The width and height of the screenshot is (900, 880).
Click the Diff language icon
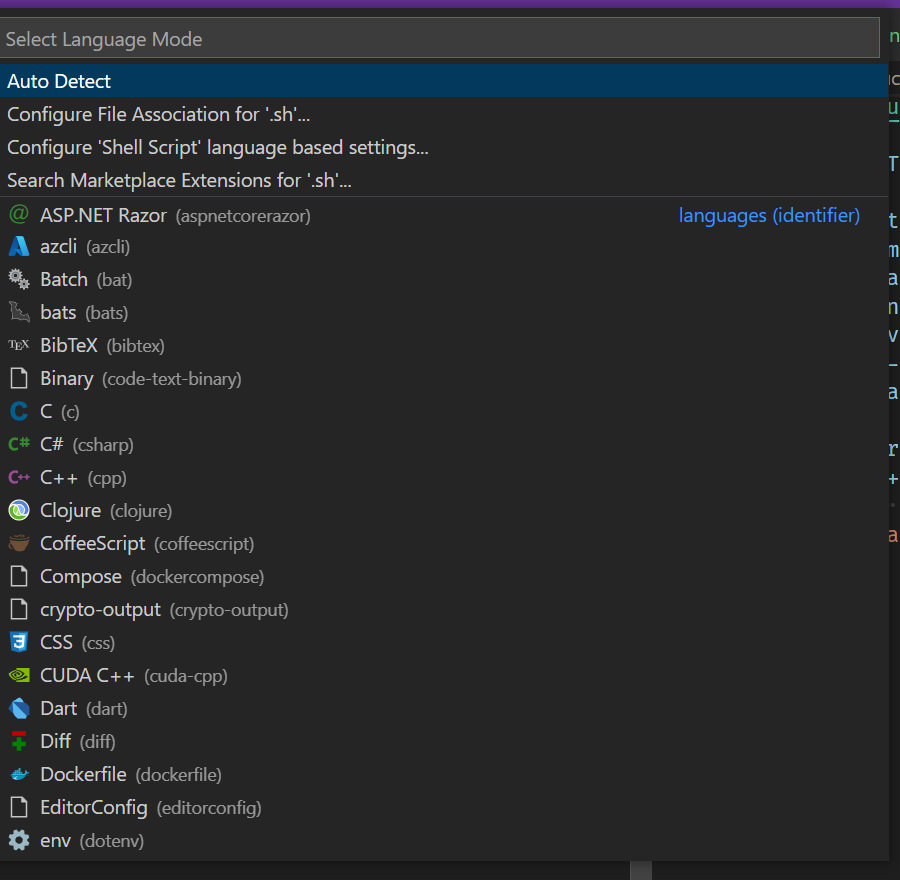click(x=19, y=741)
